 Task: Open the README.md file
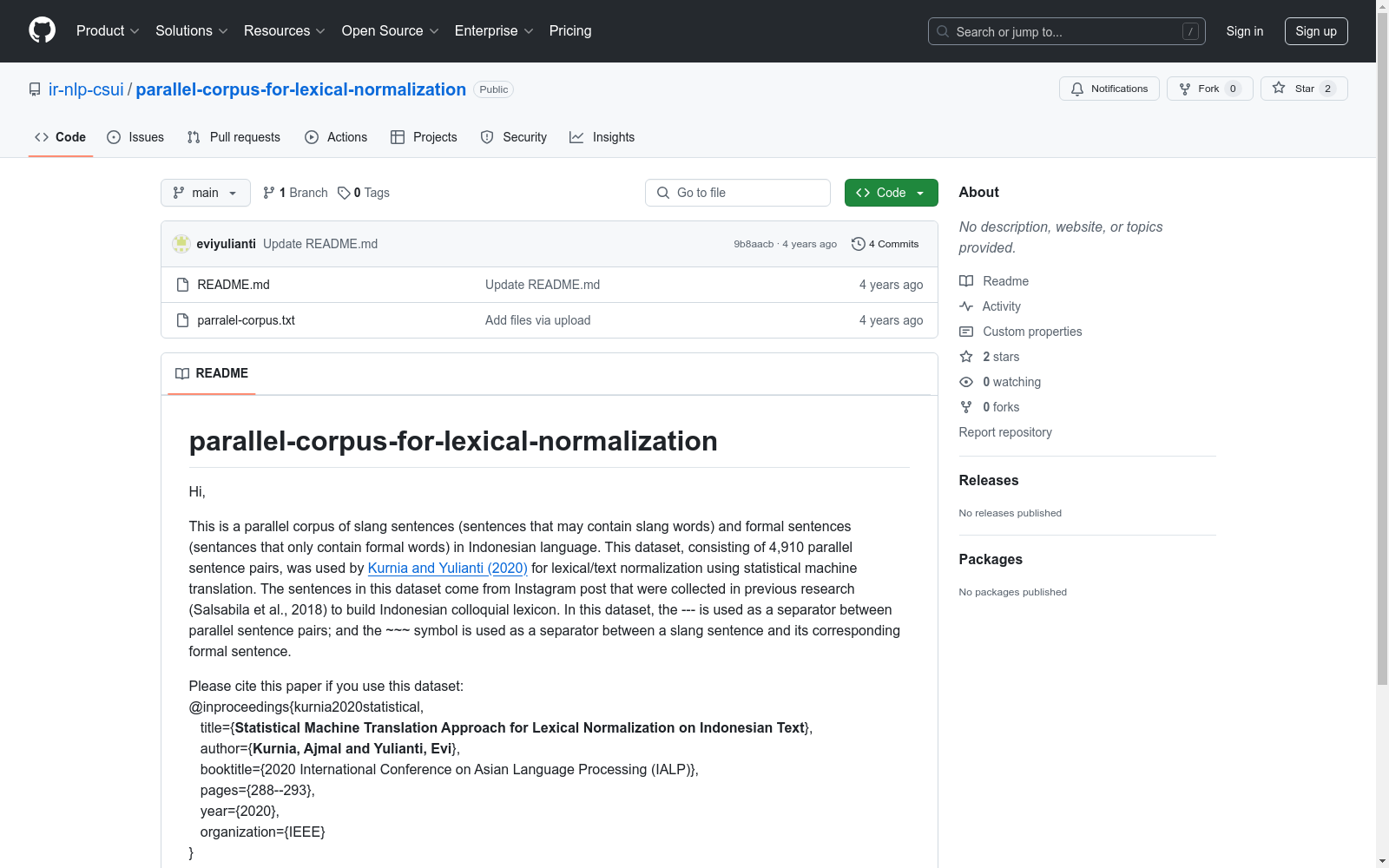click(234, 285)
